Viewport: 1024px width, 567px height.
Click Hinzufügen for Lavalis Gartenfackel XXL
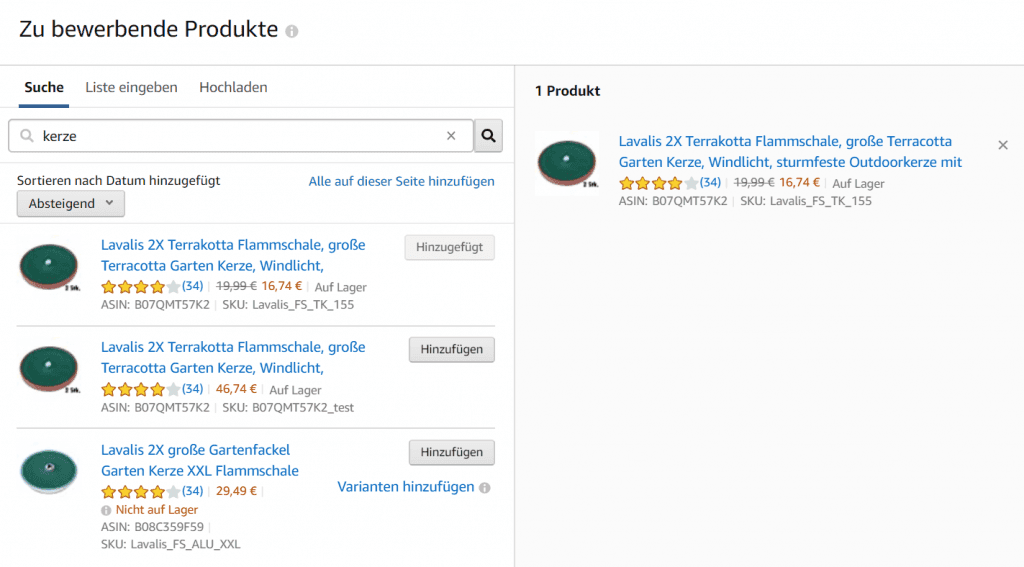click(451, 452)
